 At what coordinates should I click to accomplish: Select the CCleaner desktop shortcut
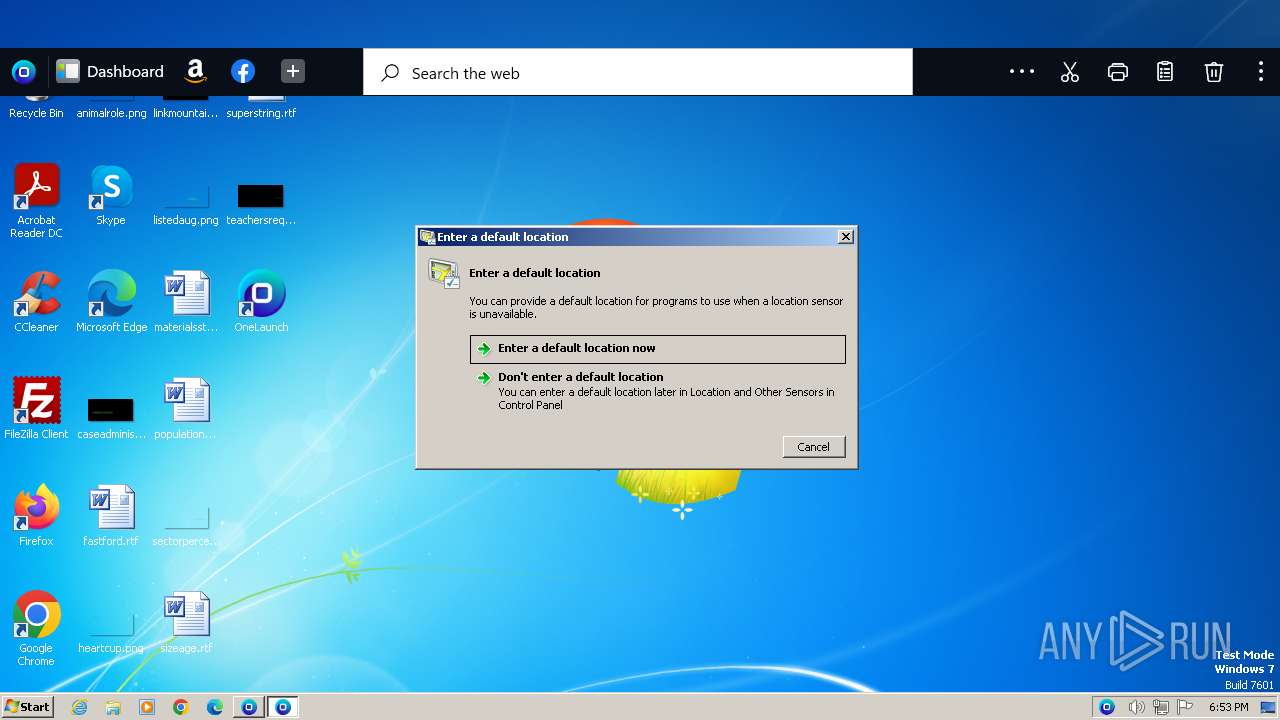click(37, 302)
